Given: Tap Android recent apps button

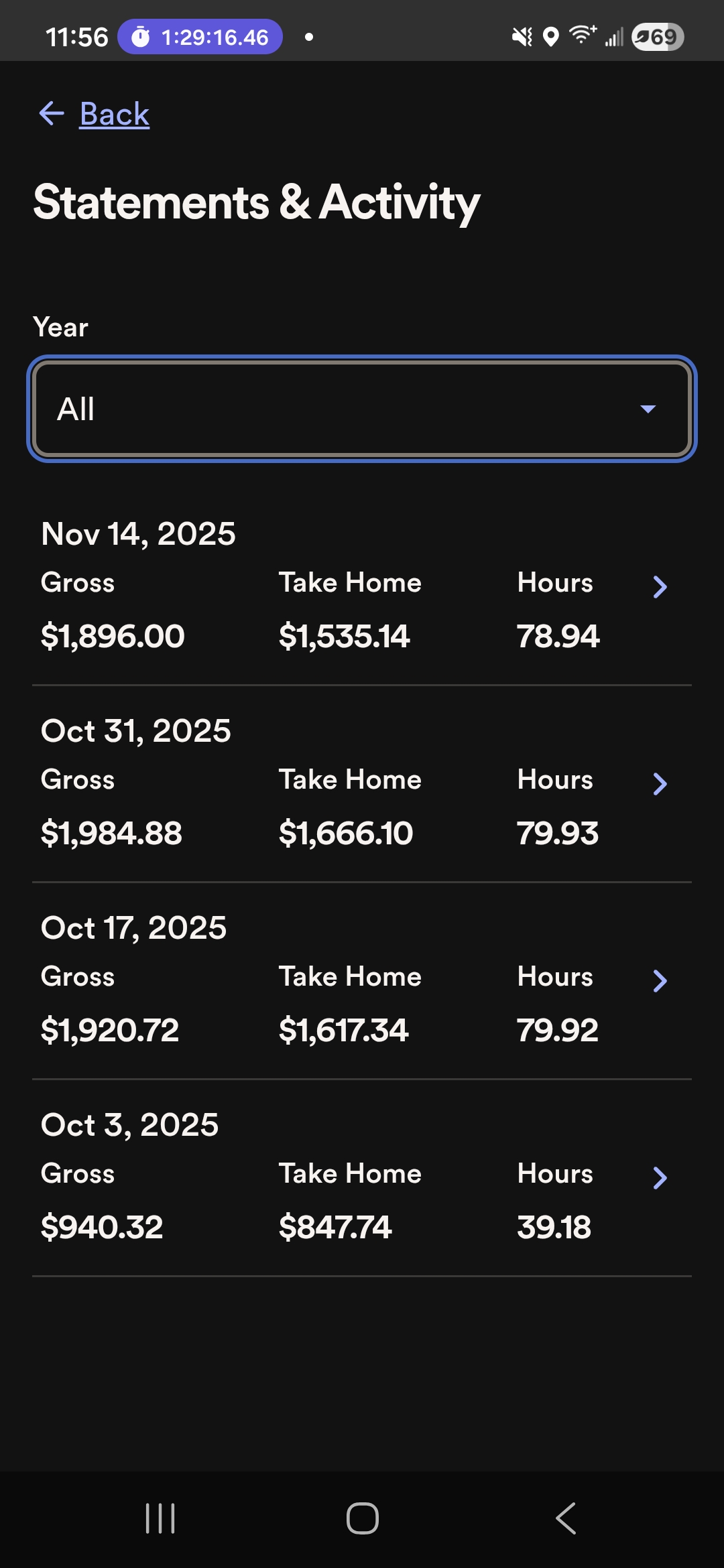Looking at the screenshot, I should (160, 1518).
